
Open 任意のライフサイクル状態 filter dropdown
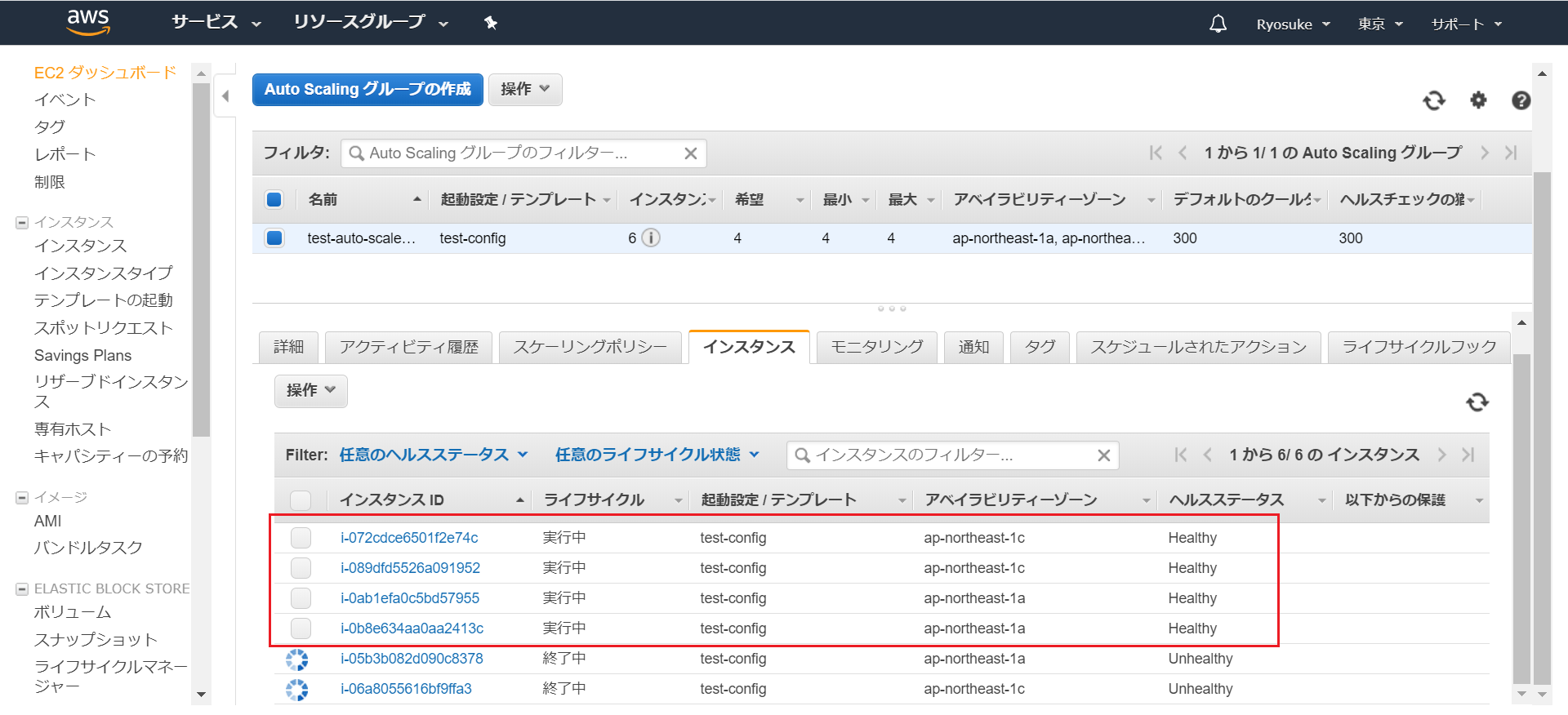point(657,455)
